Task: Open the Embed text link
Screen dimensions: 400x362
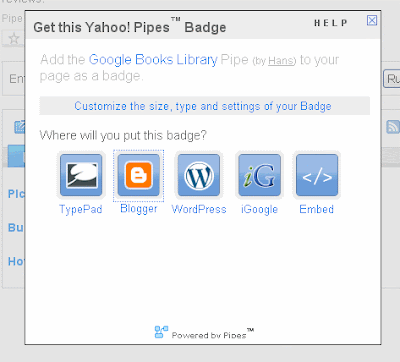Action: pyautogui.click(x=317, y=209)
